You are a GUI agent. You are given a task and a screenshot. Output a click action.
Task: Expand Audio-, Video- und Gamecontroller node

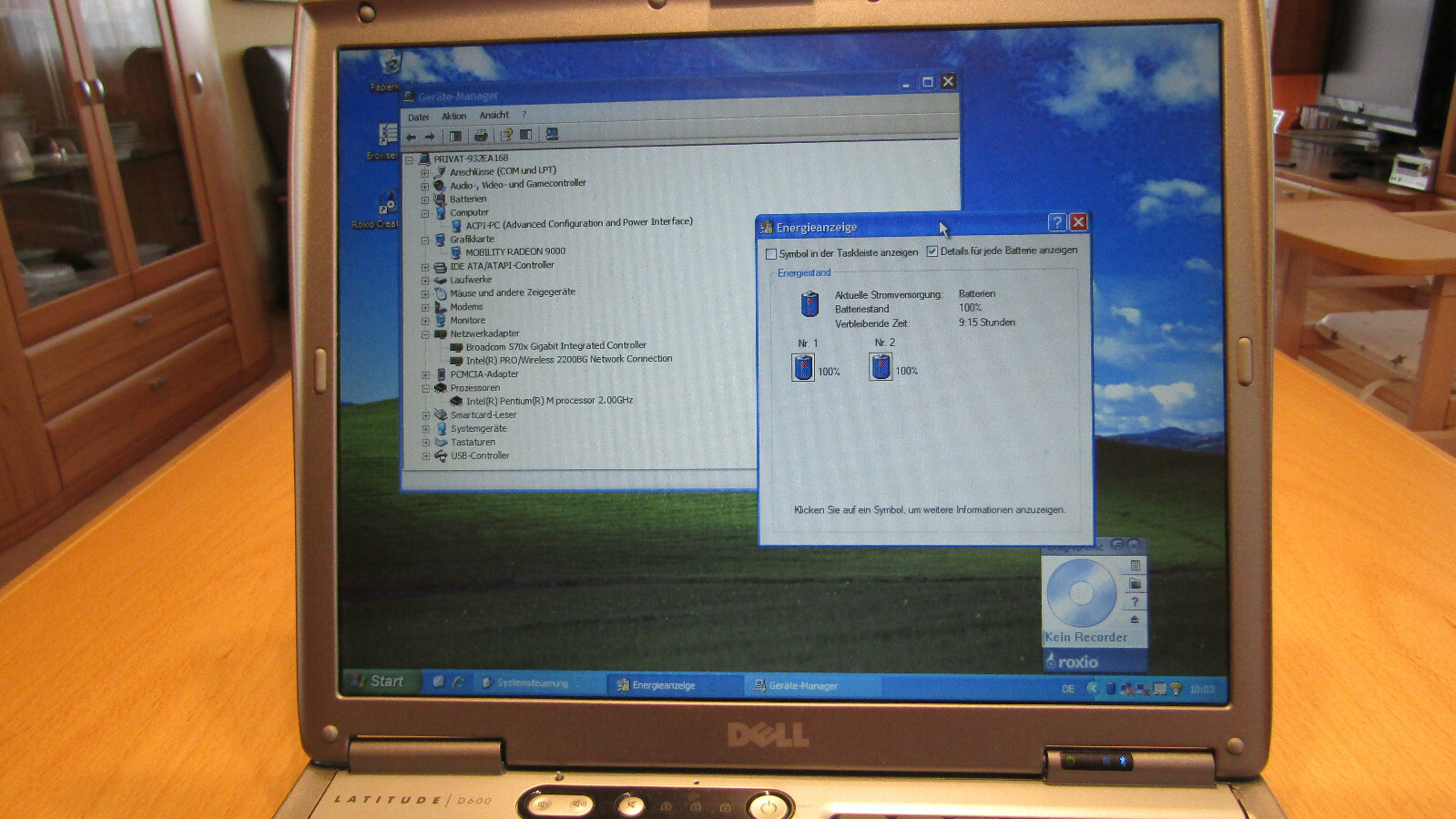pos(424,187)
